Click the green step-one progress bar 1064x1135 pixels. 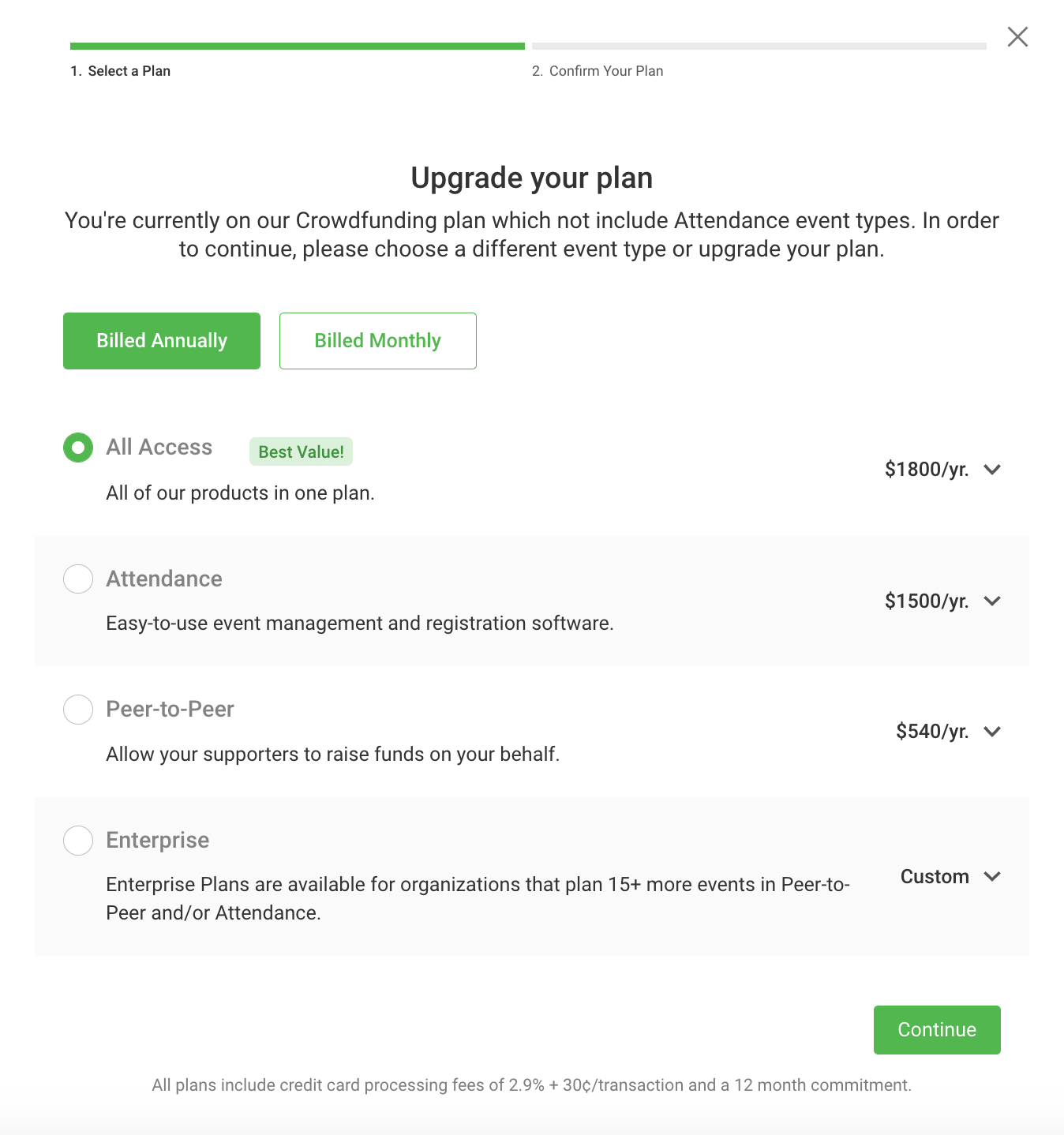[297, 47]
